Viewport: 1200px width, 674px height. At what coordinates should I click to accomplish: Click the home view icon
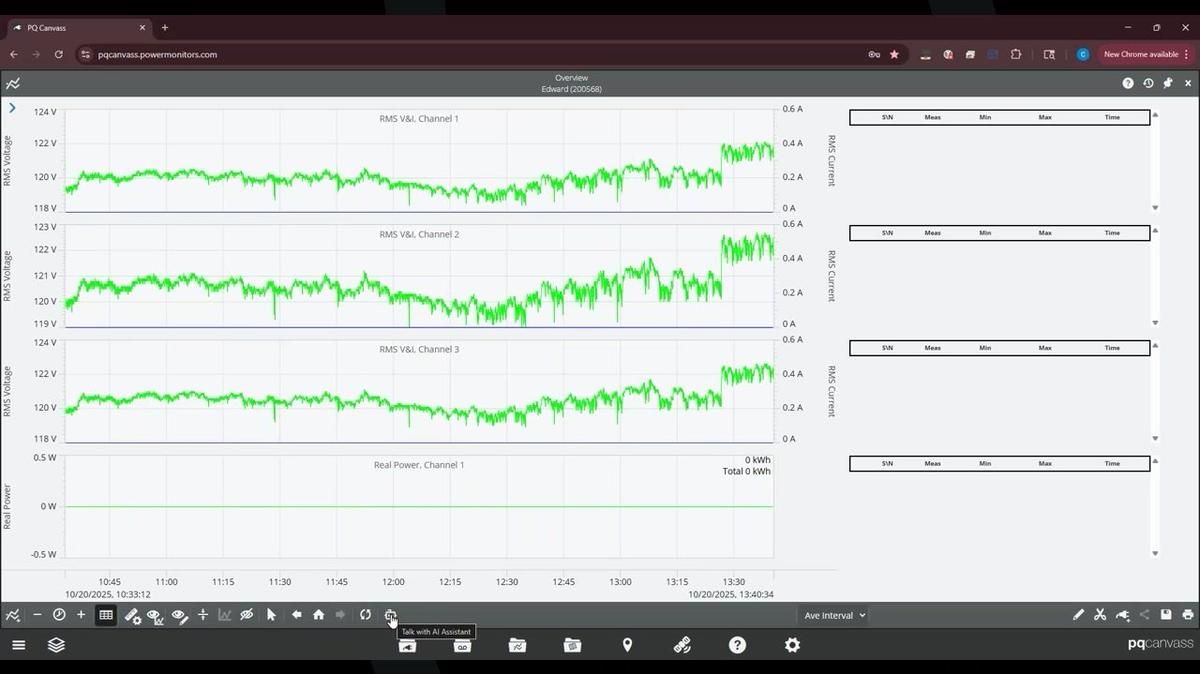[x=318, y=615]
